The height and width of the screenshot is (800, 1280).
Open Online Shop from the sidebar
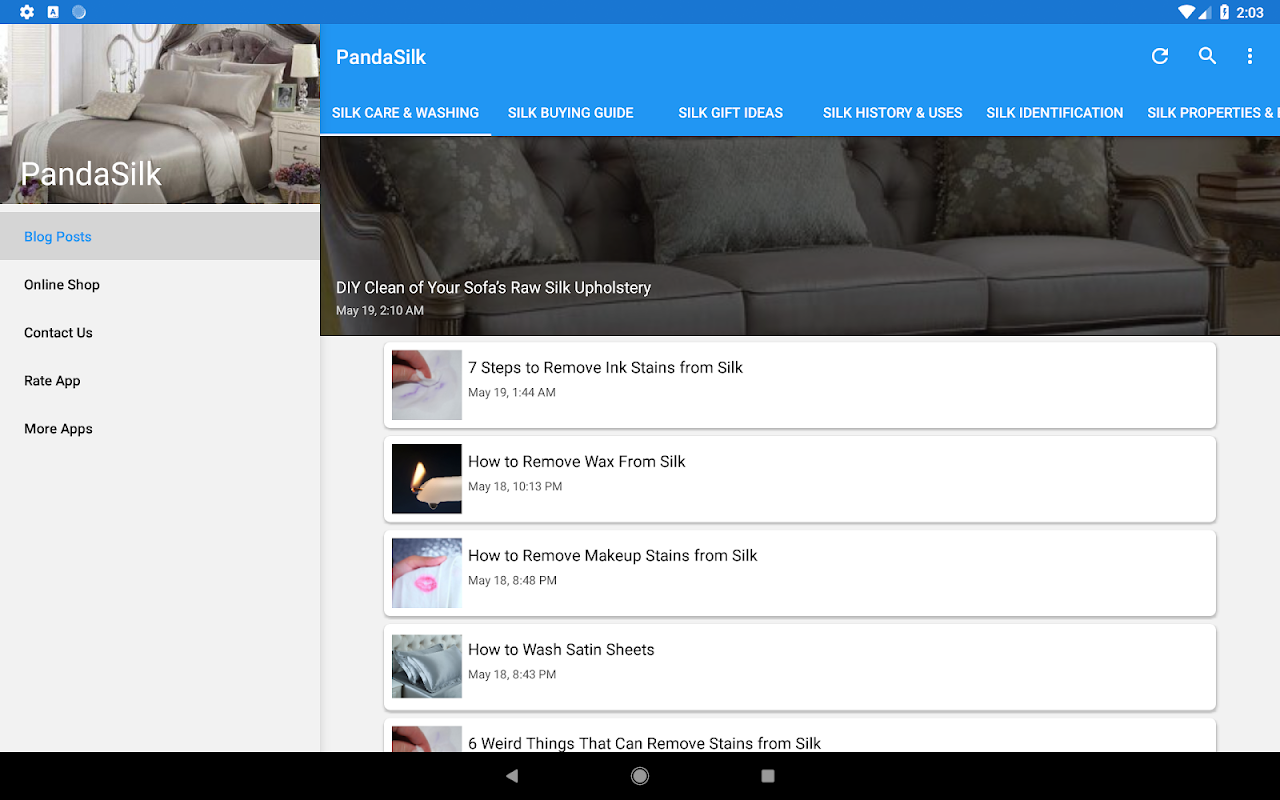click(160, 284)
